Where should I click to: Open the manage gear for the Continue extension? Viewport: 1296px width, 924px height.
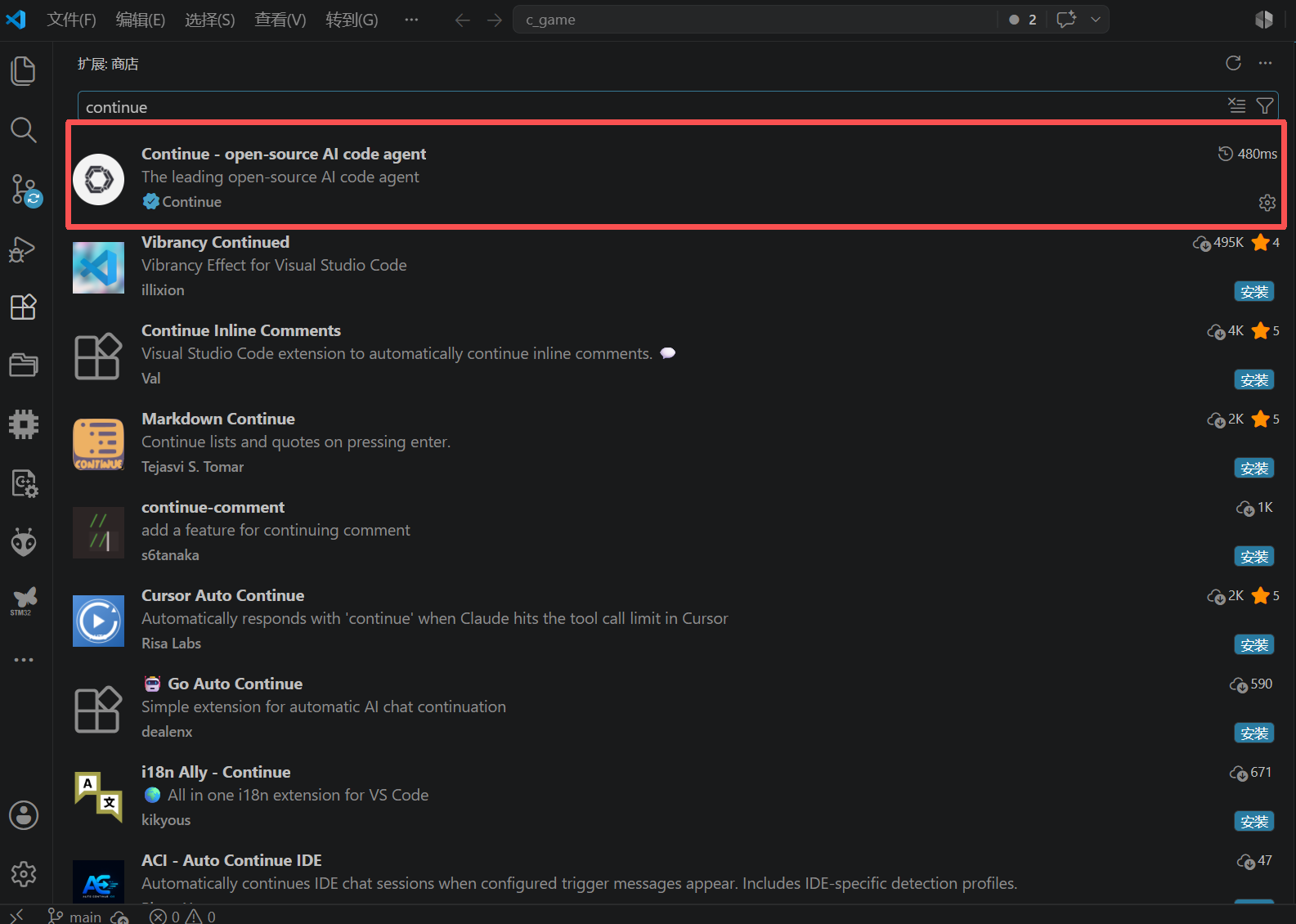[1267, 203]
